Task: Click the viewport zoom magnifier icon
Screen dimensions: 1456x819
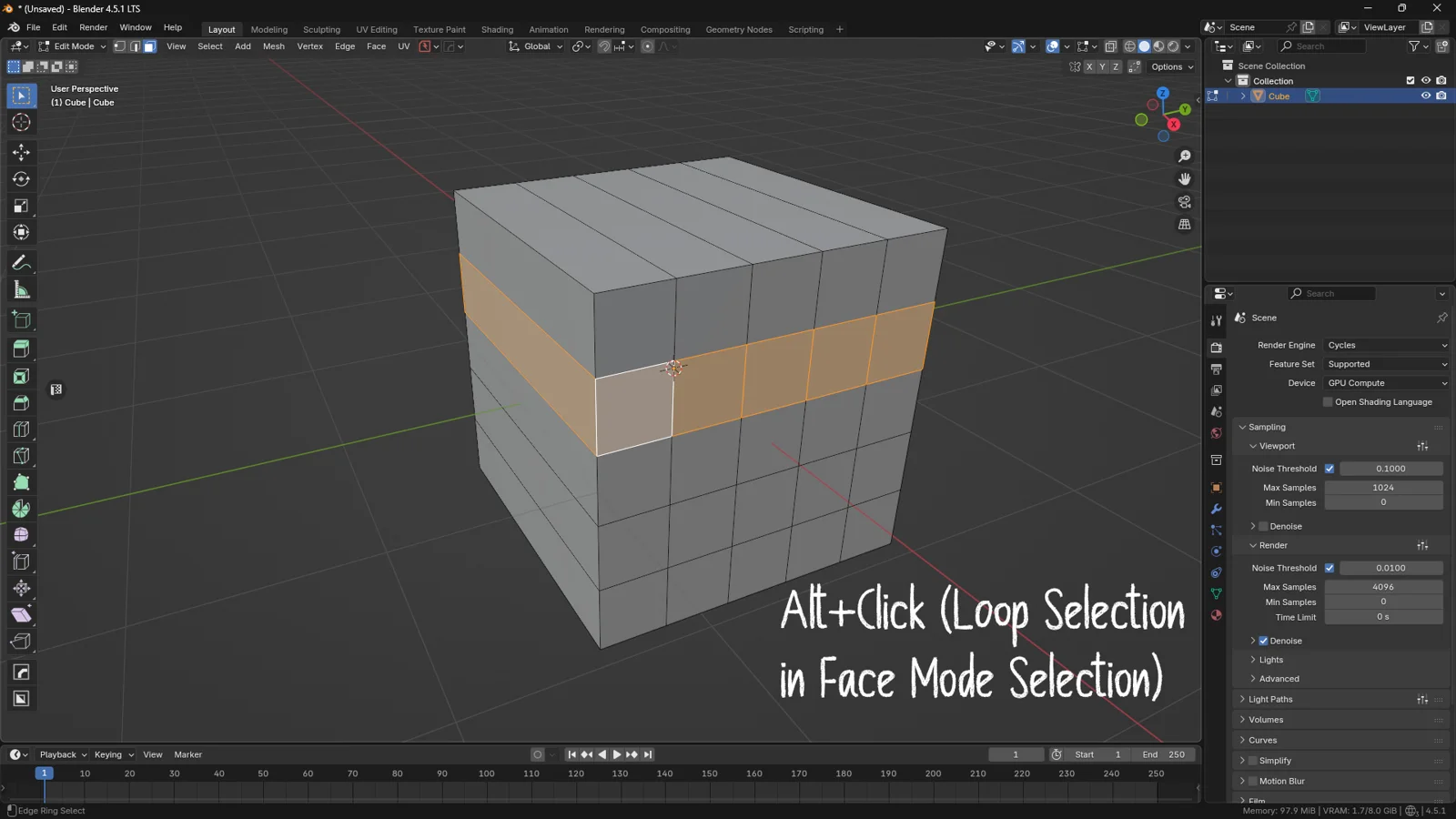Action: [x=1184, y=157]
